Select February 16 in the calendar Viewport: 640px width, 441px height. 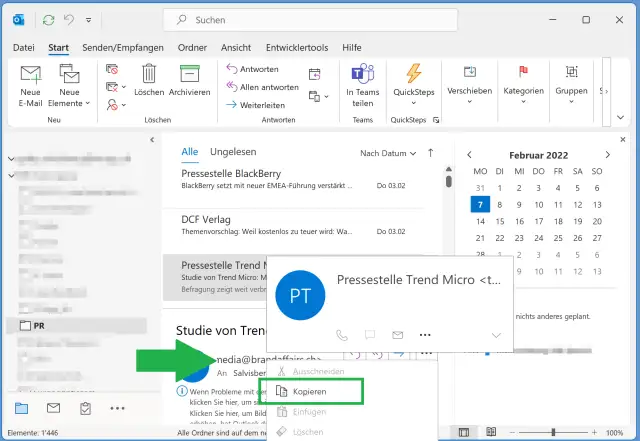519,221
